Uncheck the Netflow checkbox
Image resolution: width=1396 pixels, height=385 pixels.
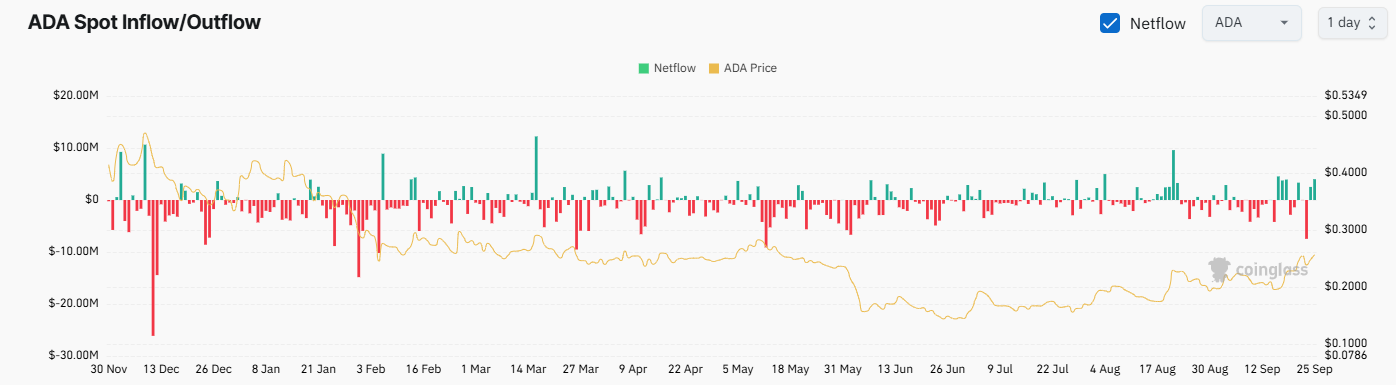click(x=1109, y=23)
